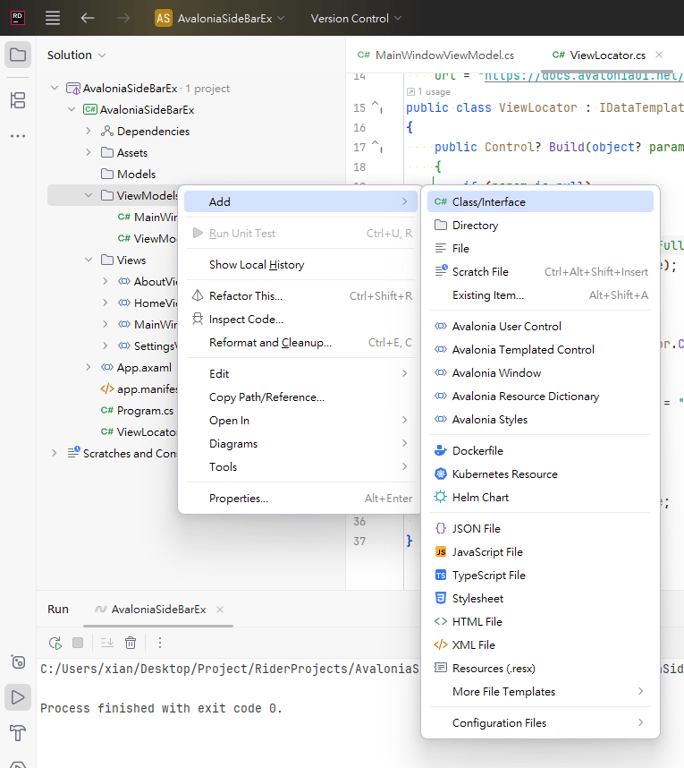Click the Scroll to End icon
This screenshot has width=684, height=768.
107,643
